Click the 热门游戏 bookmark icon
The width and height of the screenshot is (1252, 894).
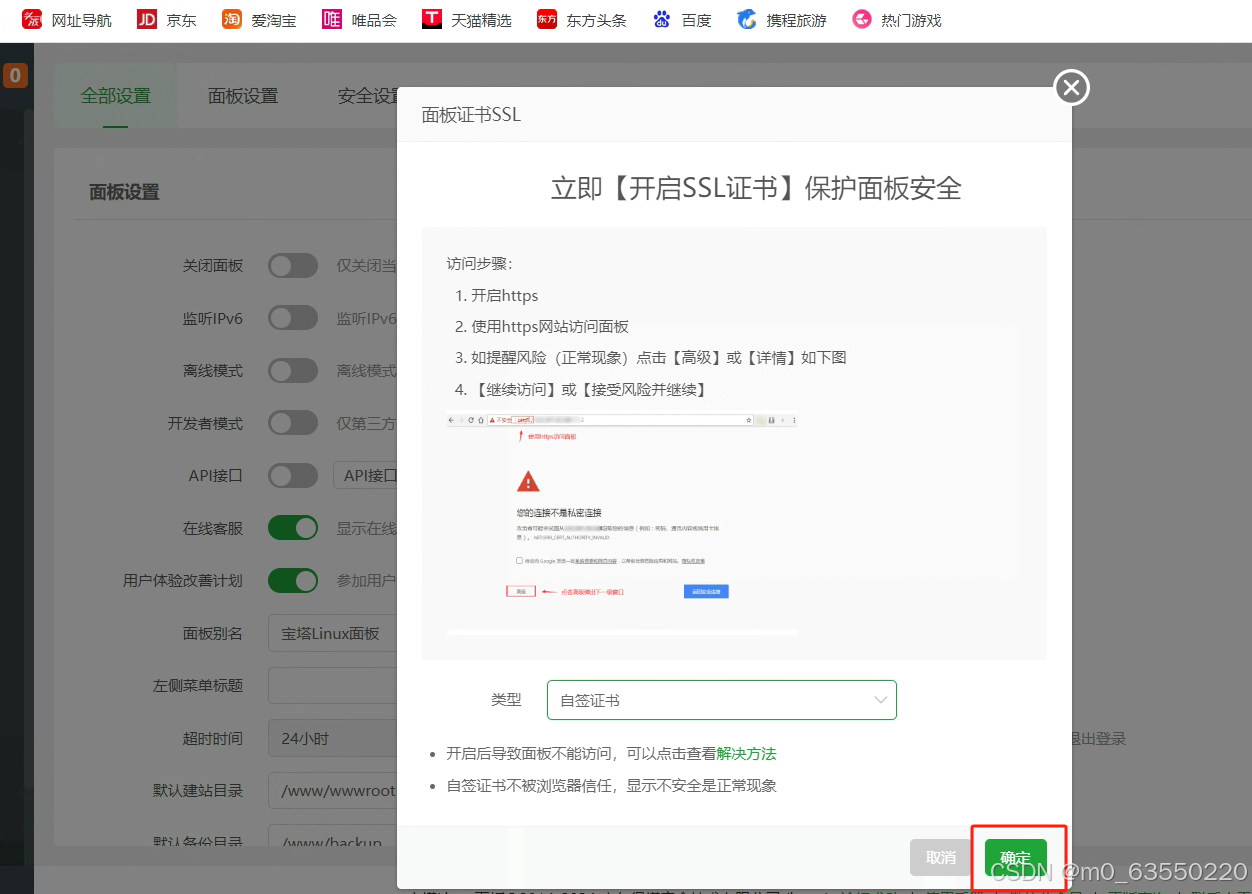pyautogui.click(x=862, y=20)
